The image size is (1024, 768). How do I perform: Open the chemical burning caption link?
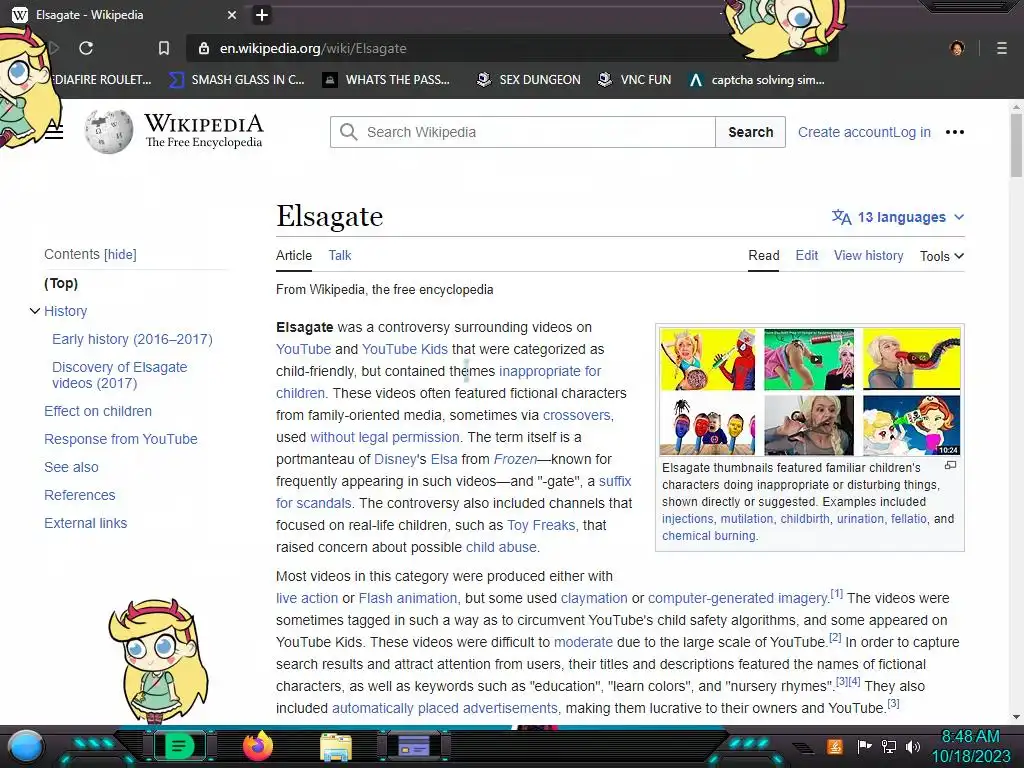click(x=709, y=536)
